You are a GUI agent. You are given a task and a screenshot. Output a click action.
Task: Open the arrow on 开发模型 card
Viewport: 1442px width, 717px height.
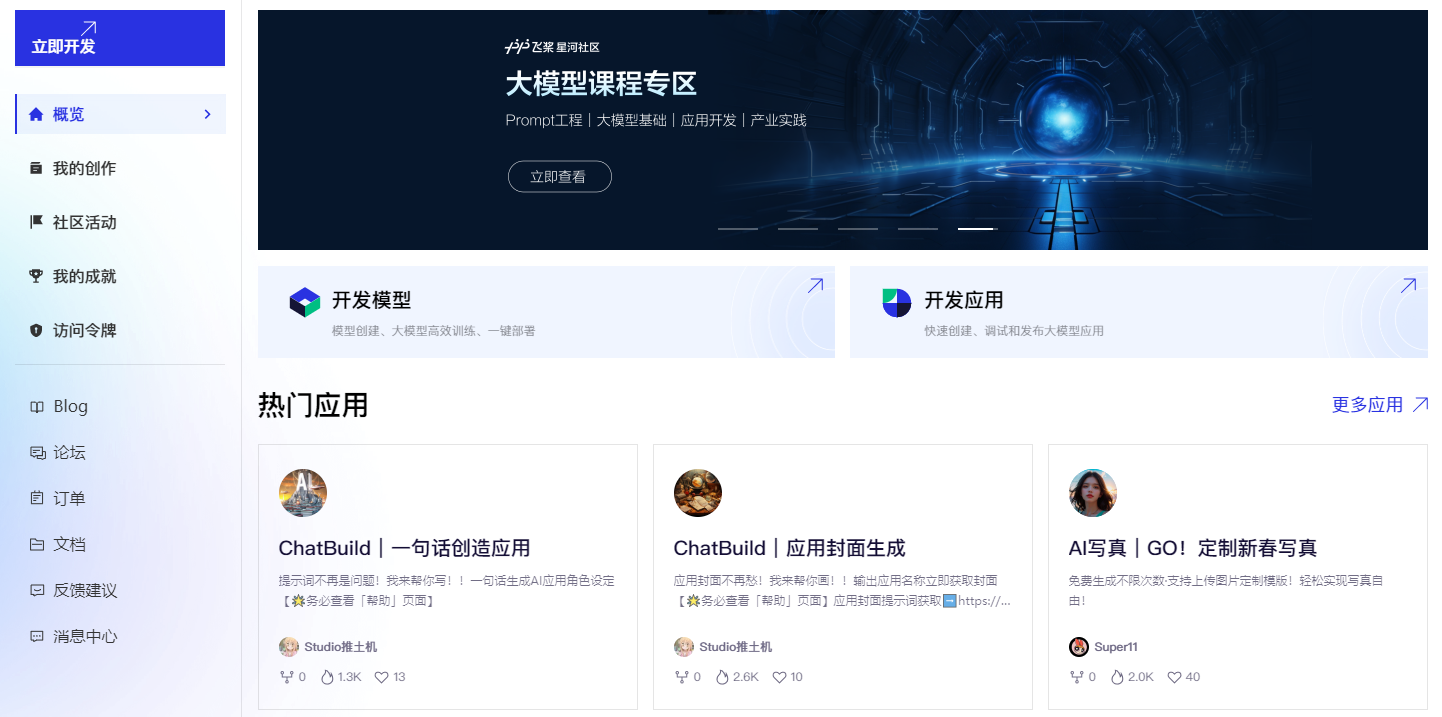(815, 286)
